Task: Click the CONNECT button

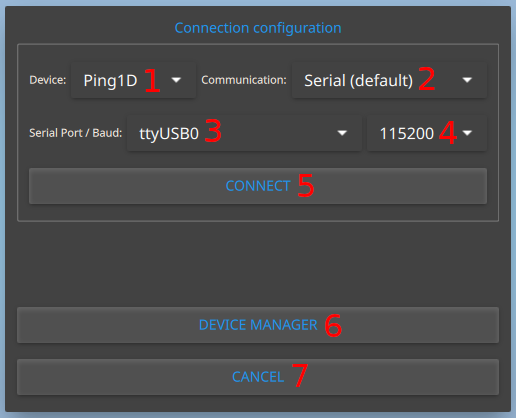Action: tap(258, 186)
